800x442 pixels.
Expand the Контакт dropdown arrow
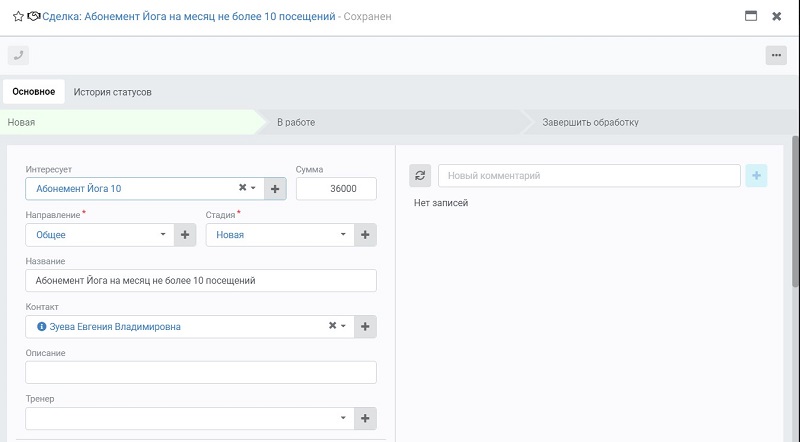point(343,326)
